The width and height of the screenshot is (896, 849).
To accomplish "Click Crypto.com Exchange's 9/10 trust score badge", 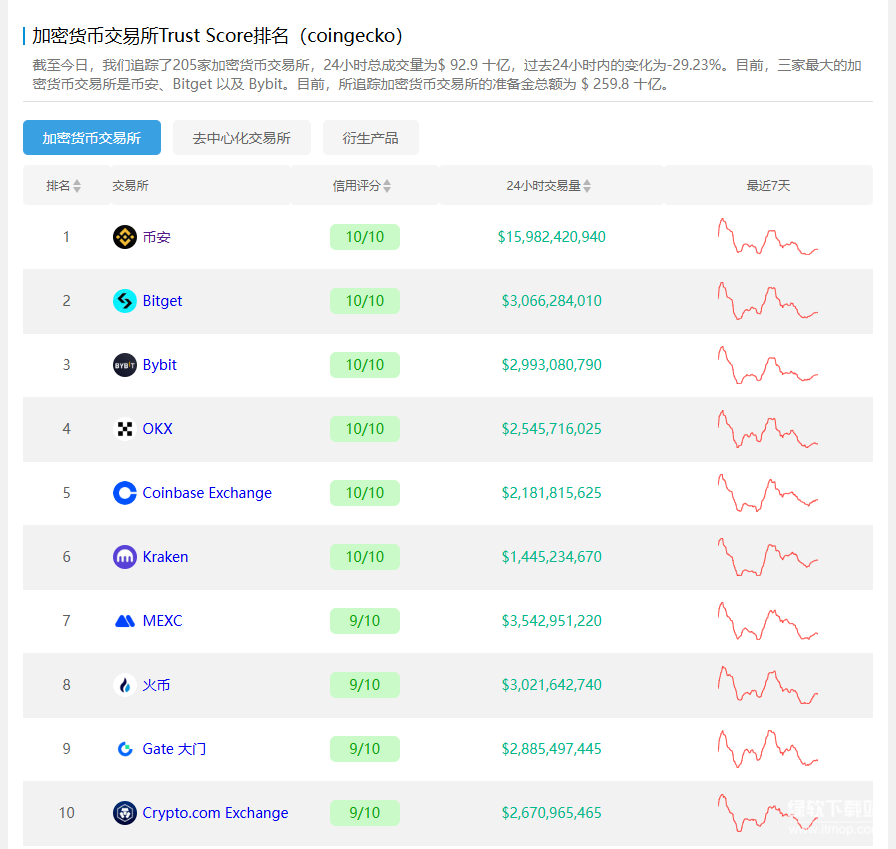I will click(365, 813).
